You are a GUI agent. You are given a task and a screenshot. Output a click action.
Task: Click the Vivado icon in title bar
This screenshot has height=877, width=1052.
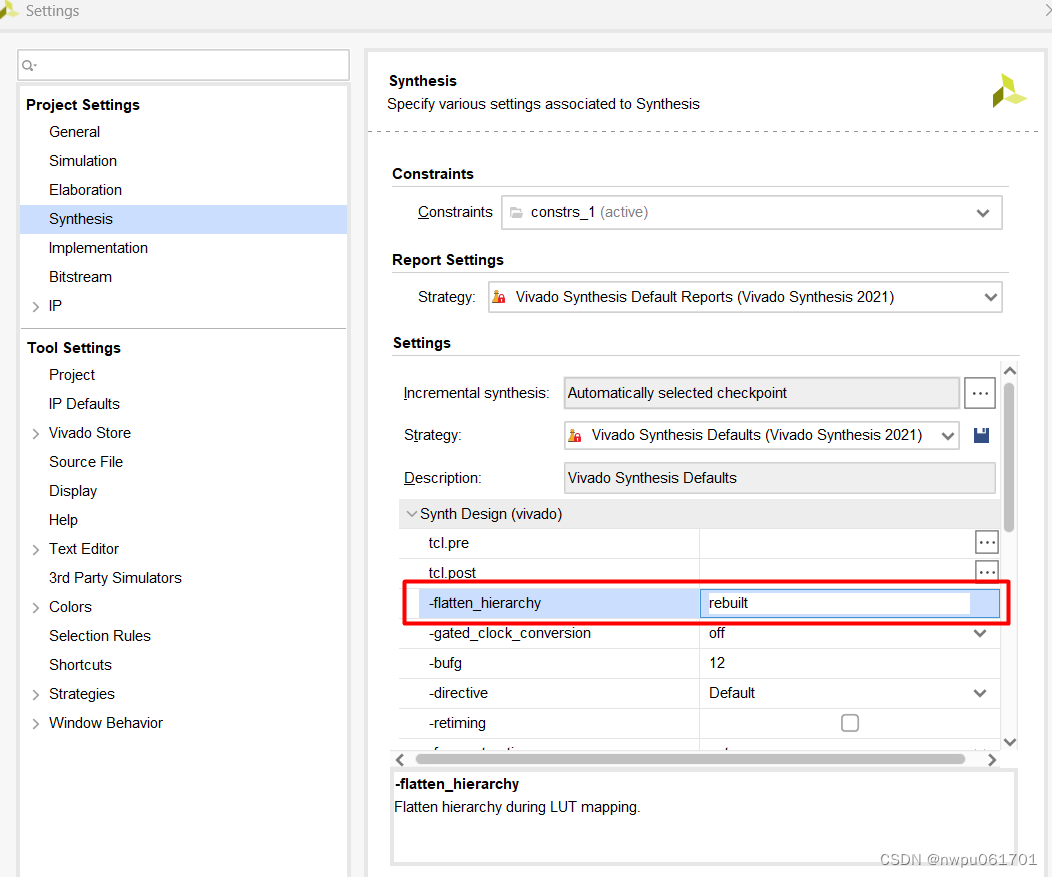8,9
